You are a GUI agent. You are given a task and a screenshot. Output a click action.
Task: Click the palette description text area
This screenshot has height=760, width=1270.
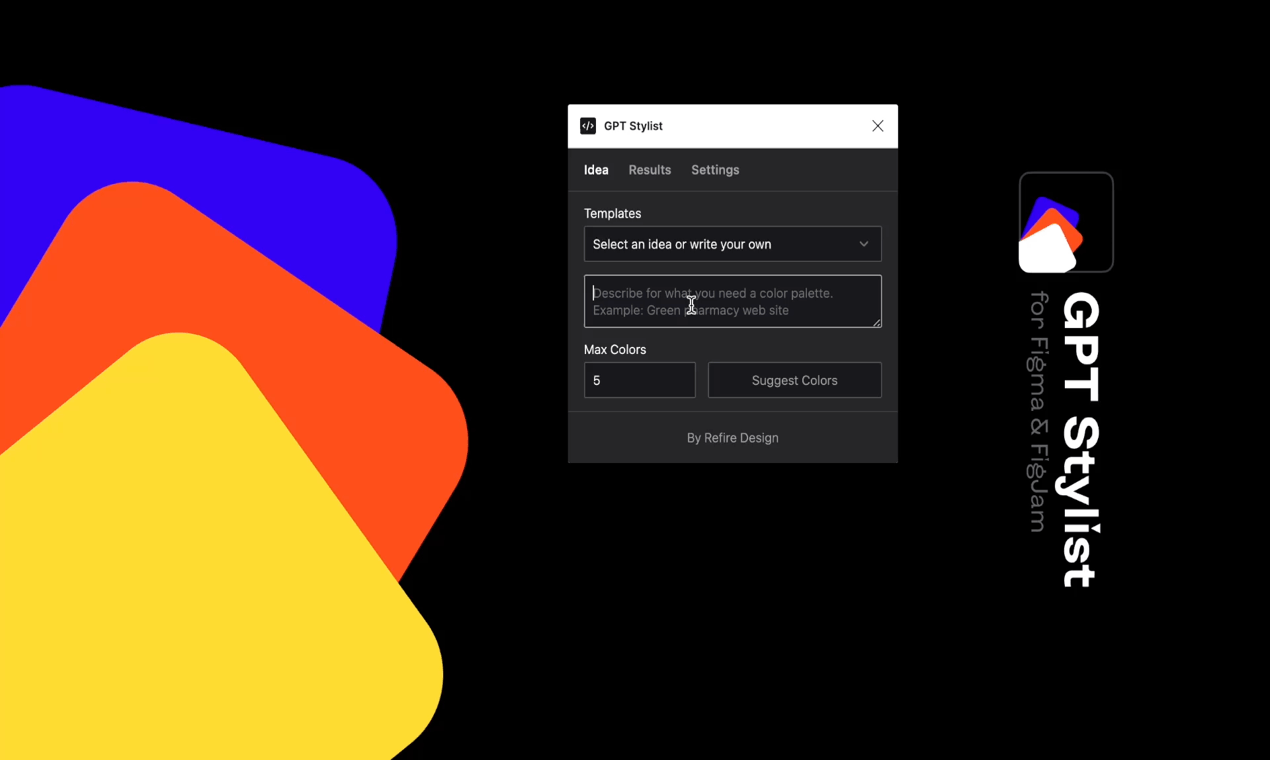pyautogui.click(x=732, y=301)
